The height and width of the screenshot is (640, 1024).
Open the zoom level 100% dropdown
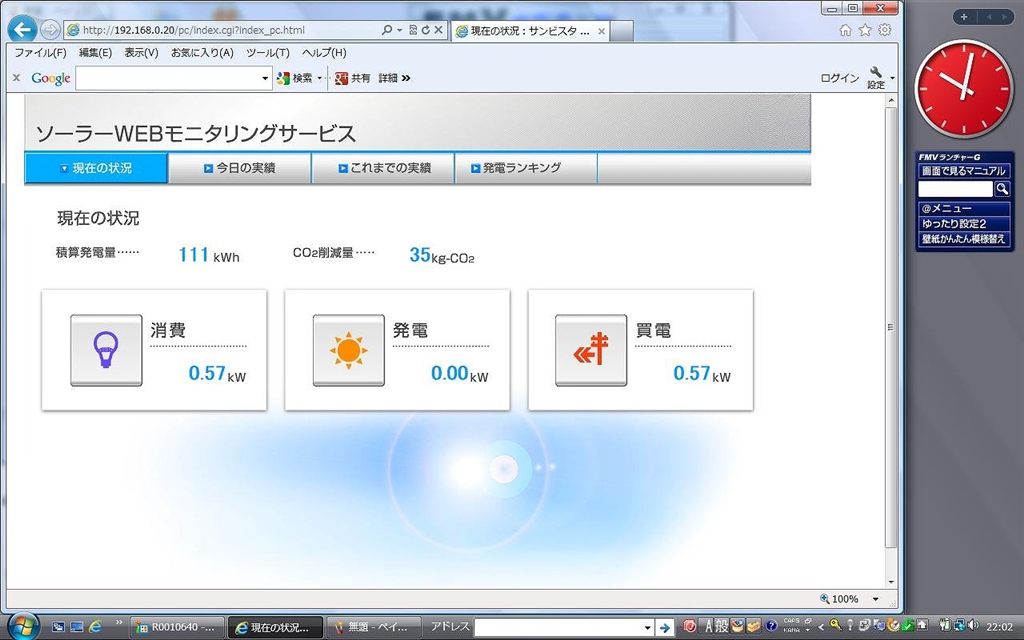[875, 599]
